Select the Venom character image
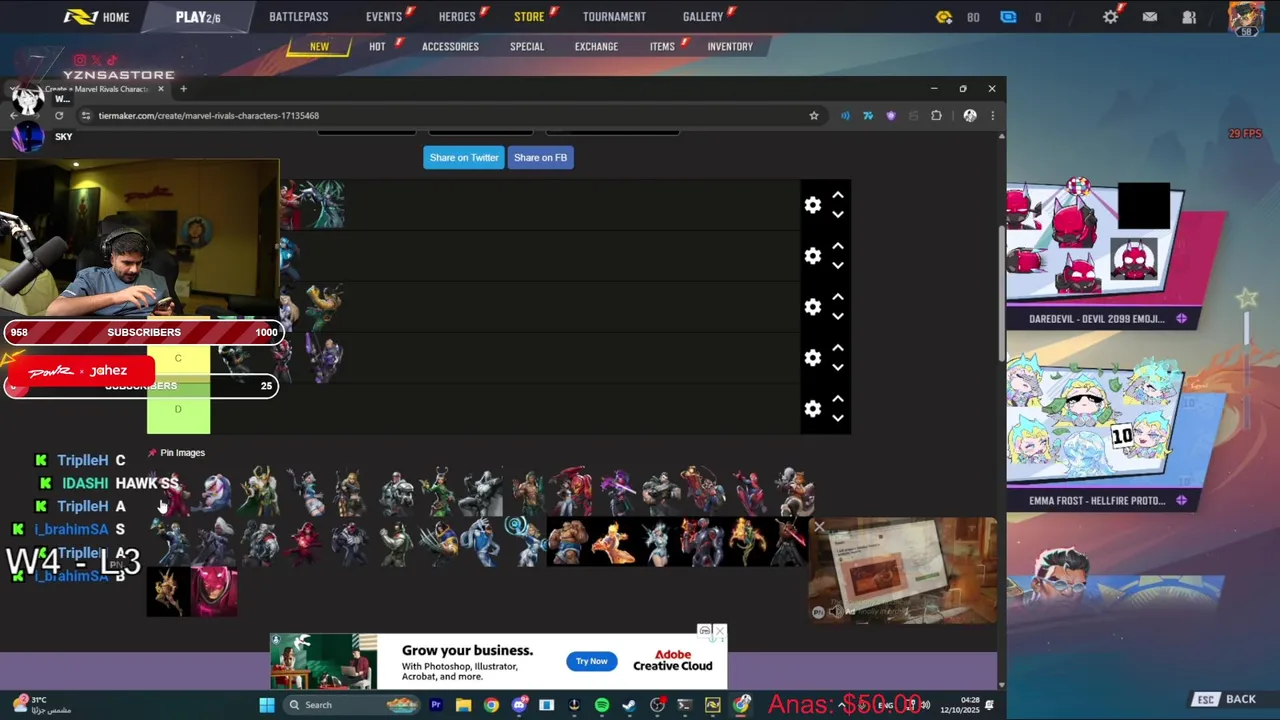 (x=350, y=542)
